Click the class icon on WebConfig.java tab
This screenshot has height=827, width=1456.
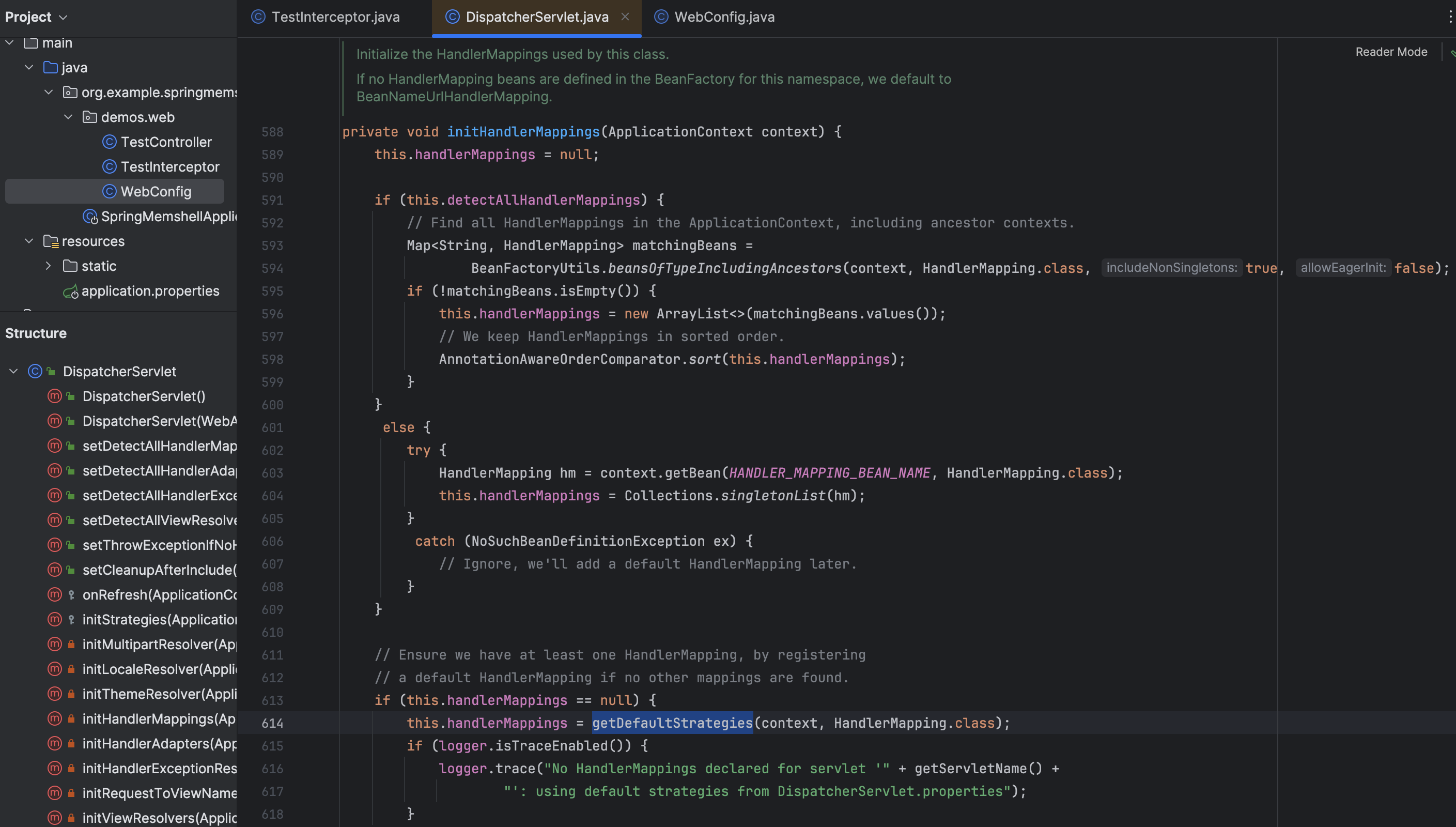click(661, 17)
